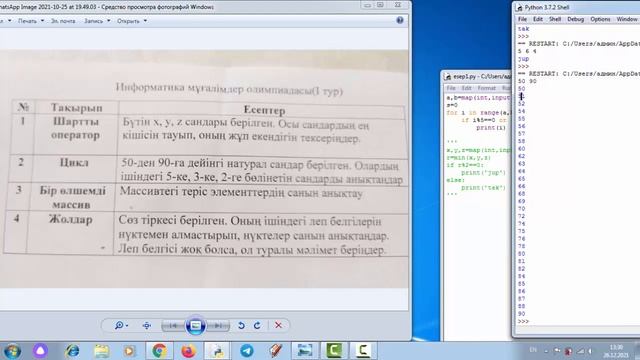Open Window menu in Python Shell

click(627, 19)
